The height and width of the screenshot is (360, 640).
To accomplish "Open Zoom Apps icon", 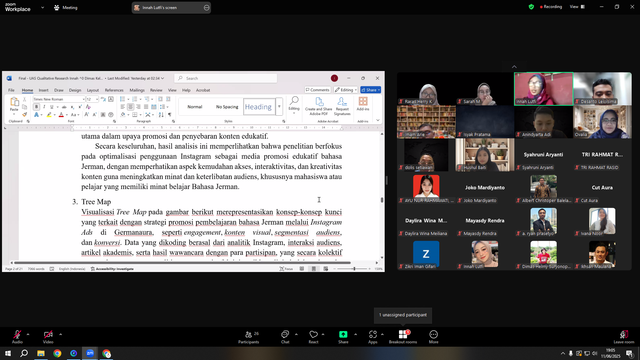I will coord(373,334).
